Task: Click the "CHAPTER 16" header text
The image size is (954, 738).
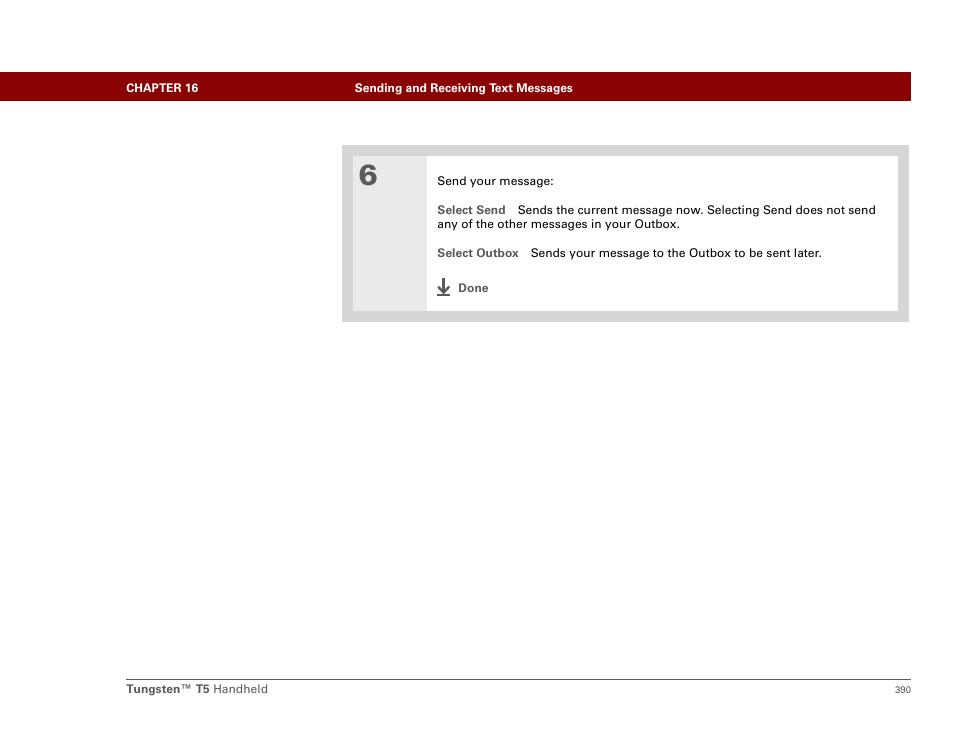Action: click(x=162, y=88)
